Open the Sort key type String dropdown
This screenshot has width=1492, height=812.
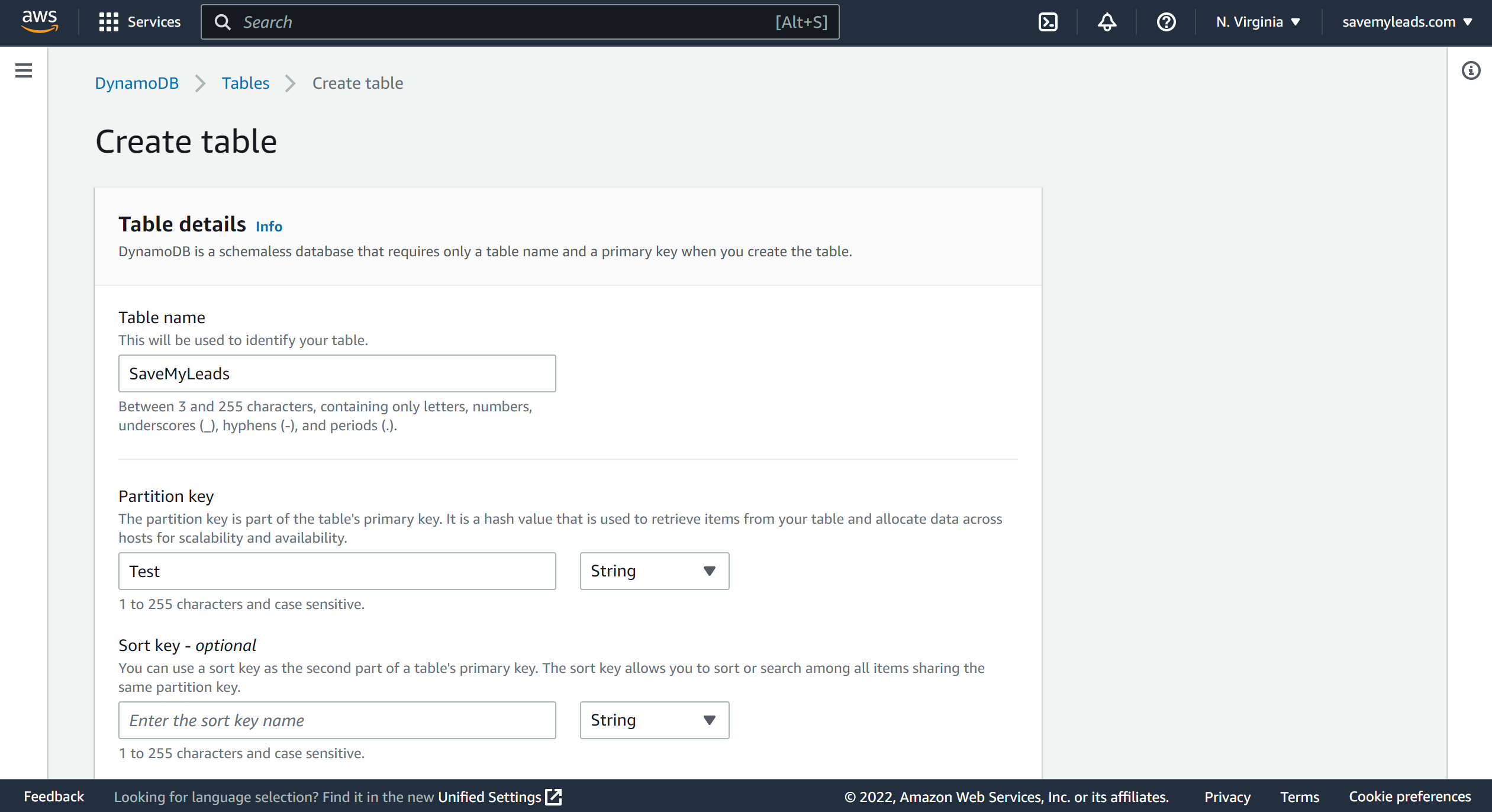click(655, 720)
